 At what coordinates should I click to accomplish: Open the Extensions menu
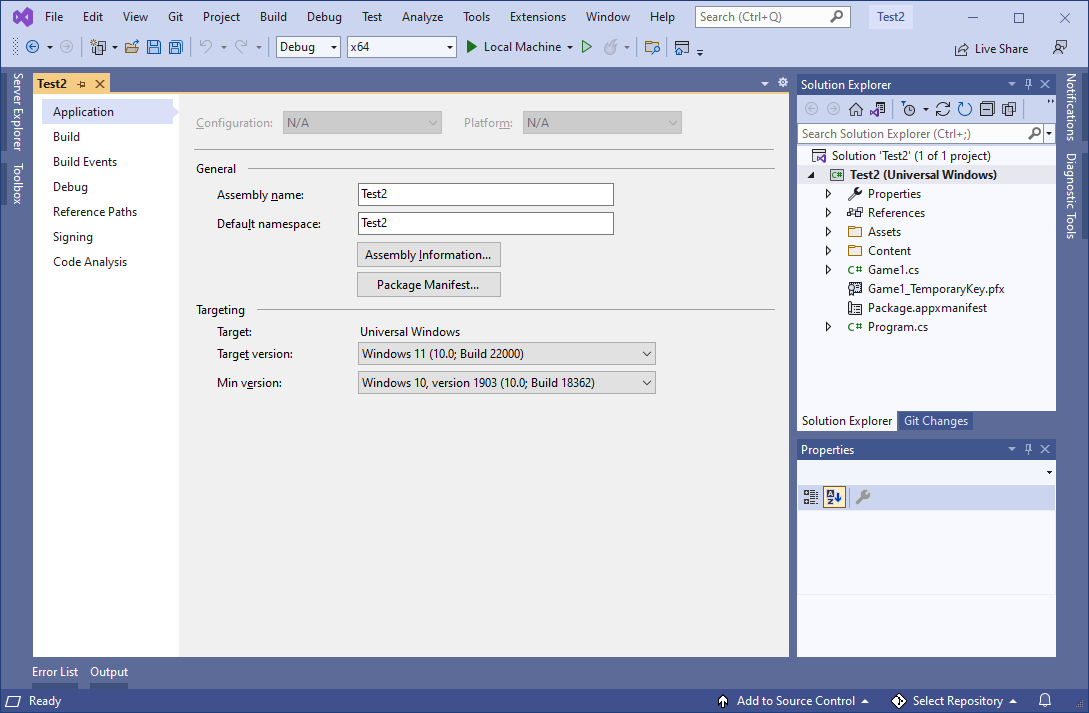[x=538, y=17]
